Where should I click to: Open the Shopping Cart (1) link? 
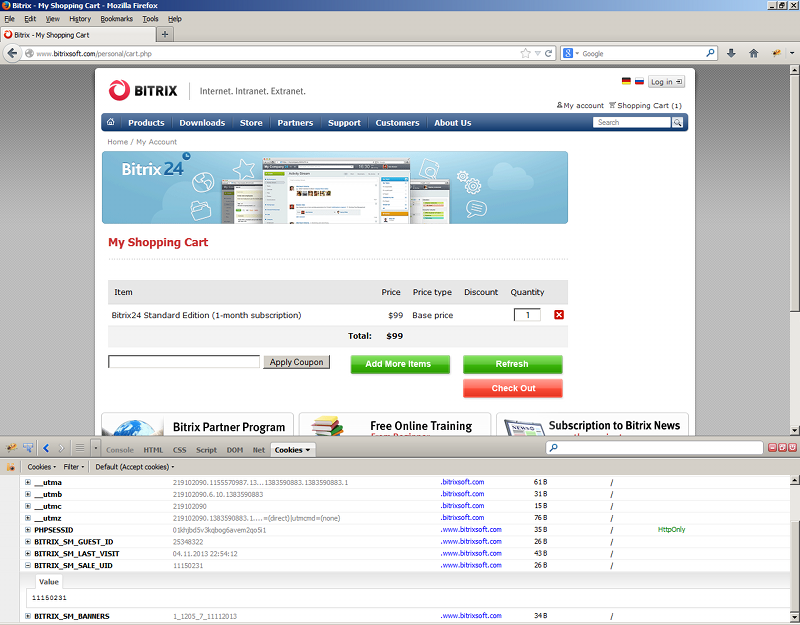(645, 106)
